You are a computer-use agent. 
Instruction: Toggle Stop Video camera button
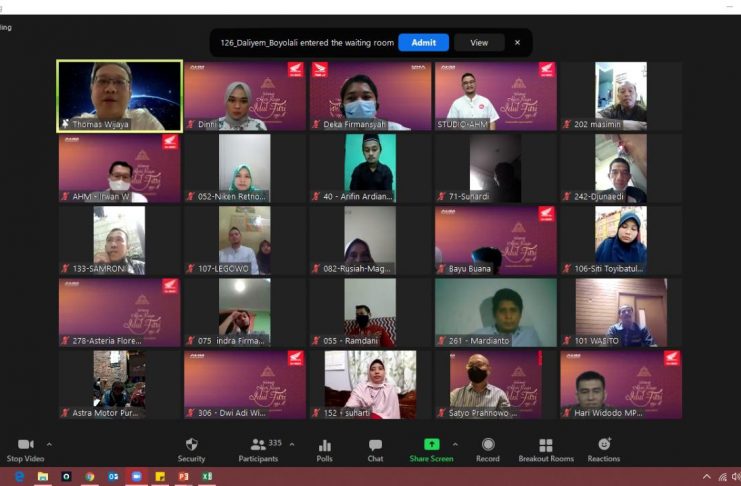[26, 449]
